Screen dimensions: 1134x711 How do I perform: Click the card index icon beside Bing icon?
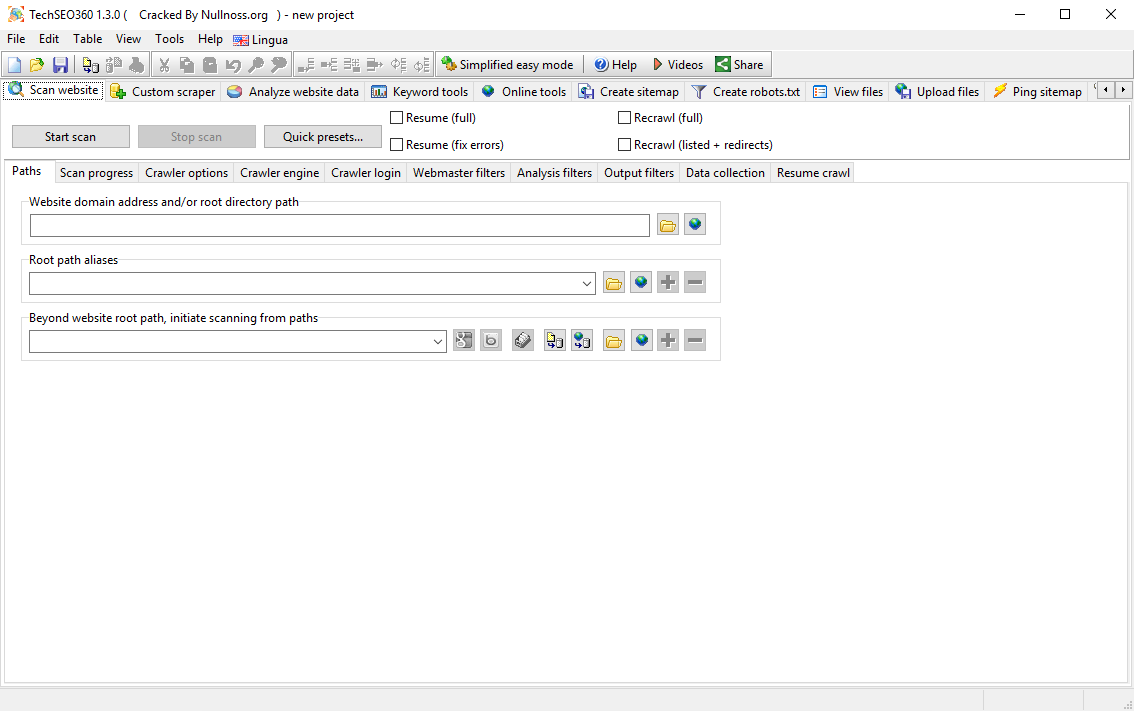pyautogui.click(x=523, y=340)
